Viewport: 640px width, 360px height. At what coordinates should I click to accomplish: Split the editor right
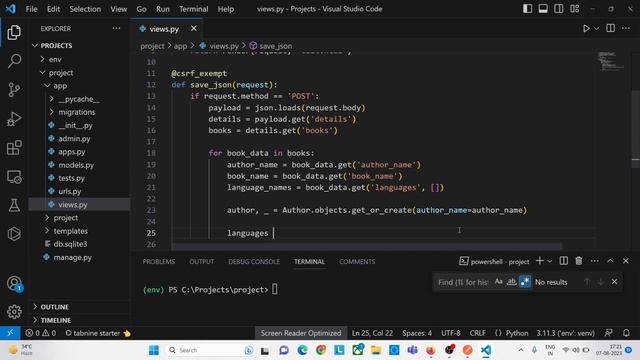[610, 28]
